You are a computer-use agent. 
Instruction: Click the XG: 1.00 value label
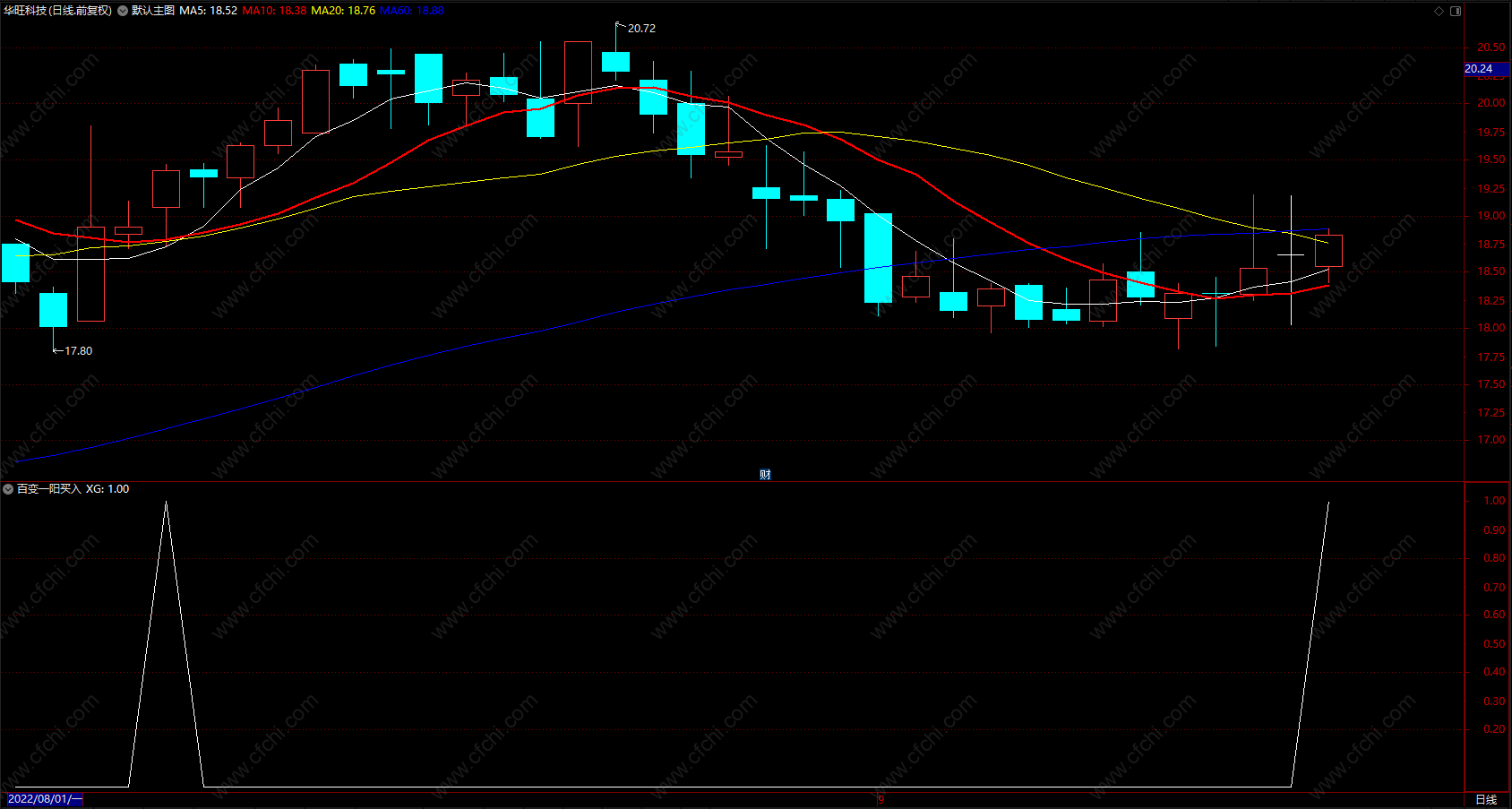coord(107,489)
